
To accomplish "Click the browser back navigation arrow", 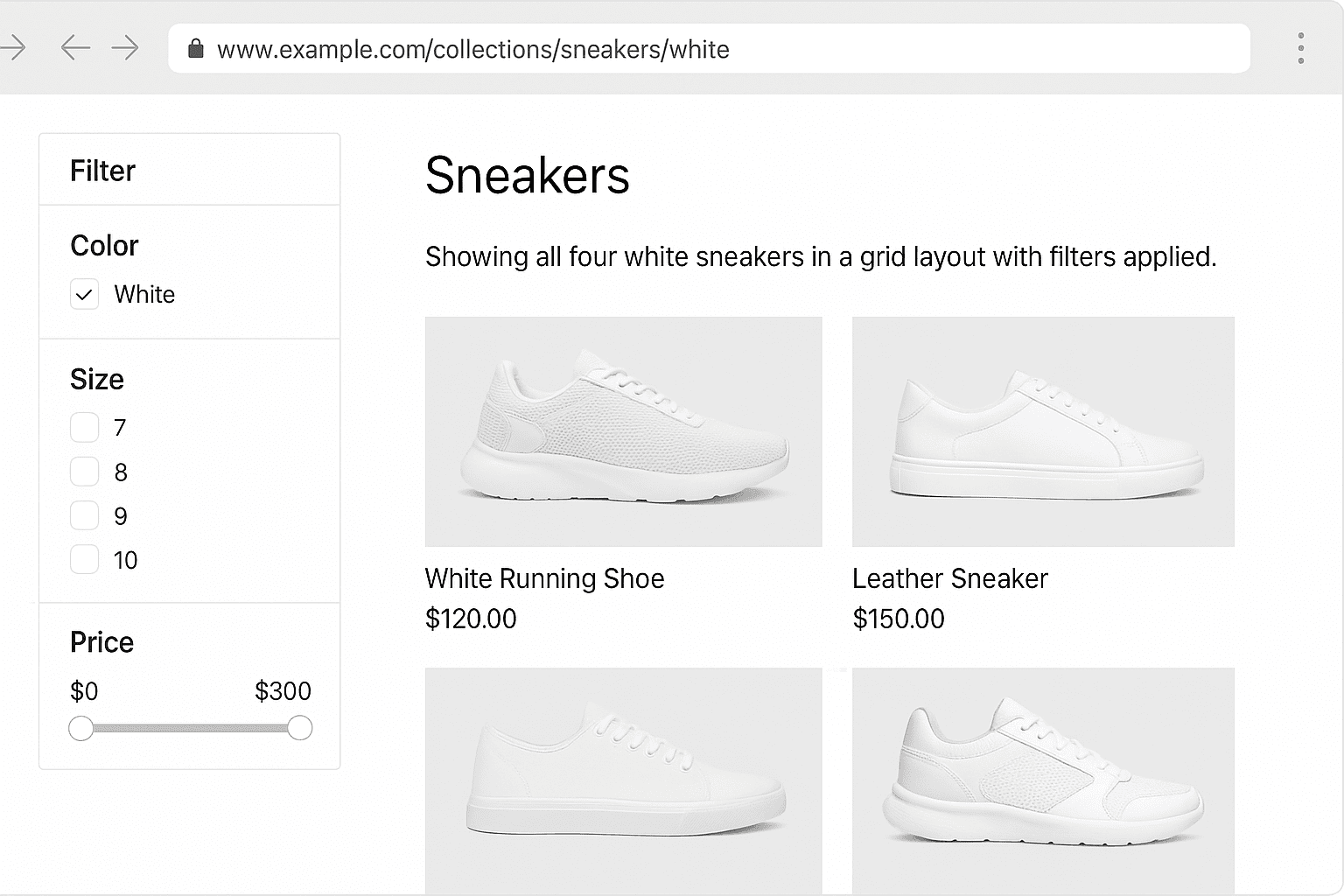I will click(x=75, y=48).
